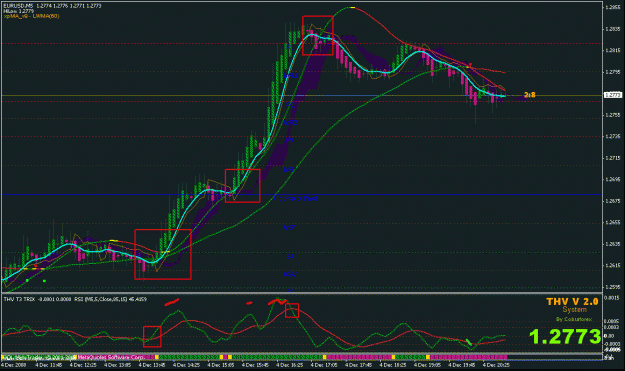Click the orange 2:8 candle timer label
The width and height of the screenshot is (625, 371).
pyautogui.click(x=530, y=95)
